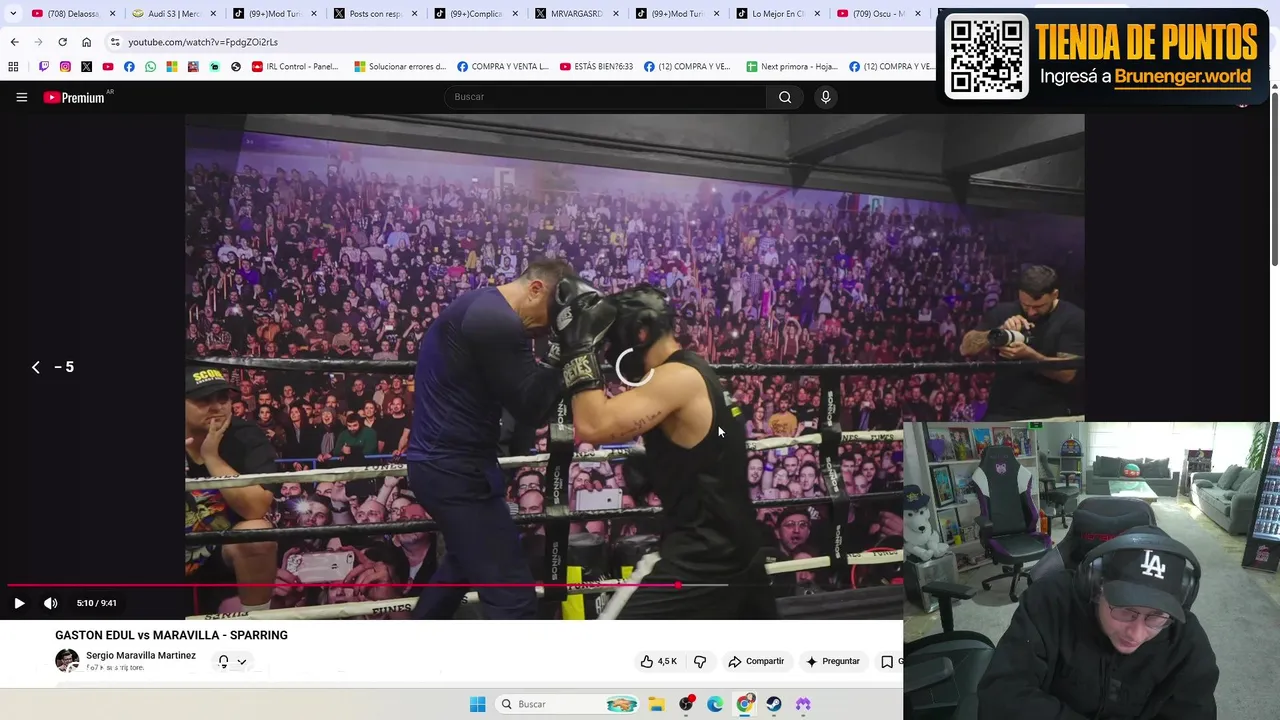
Task: Open Sergio Maravilla Martinez channel link
Action: point(141,656)
